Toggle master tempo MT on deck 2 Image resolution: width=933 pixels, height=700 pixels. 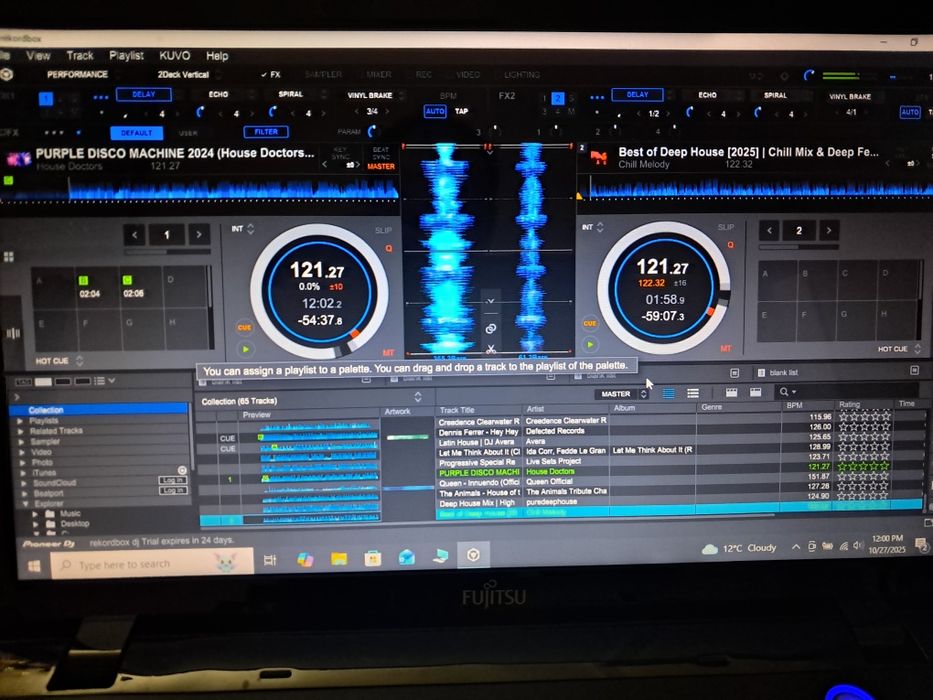(725, 348)
